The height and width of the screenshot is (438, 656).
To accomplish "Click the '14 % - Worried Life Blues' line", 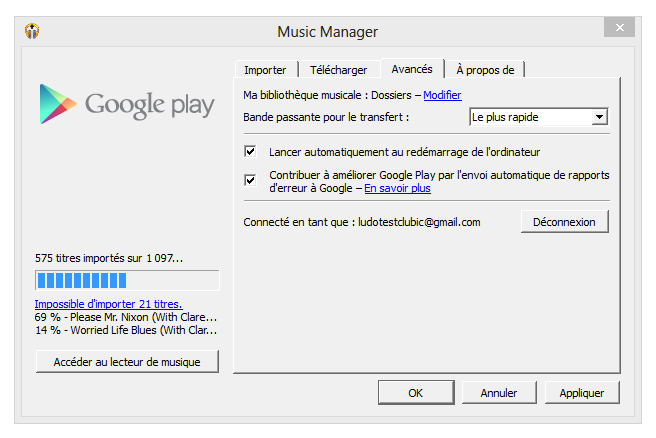I will coord(126,330).
